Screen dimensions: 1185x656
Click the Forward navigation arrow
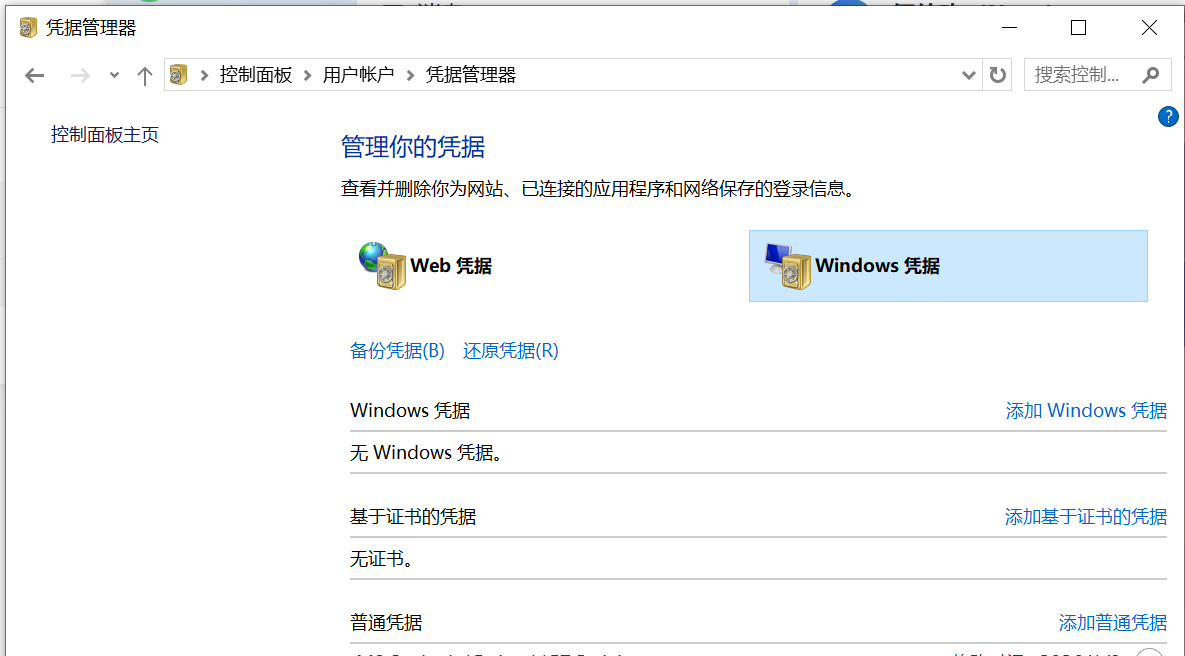click(80, 76)
